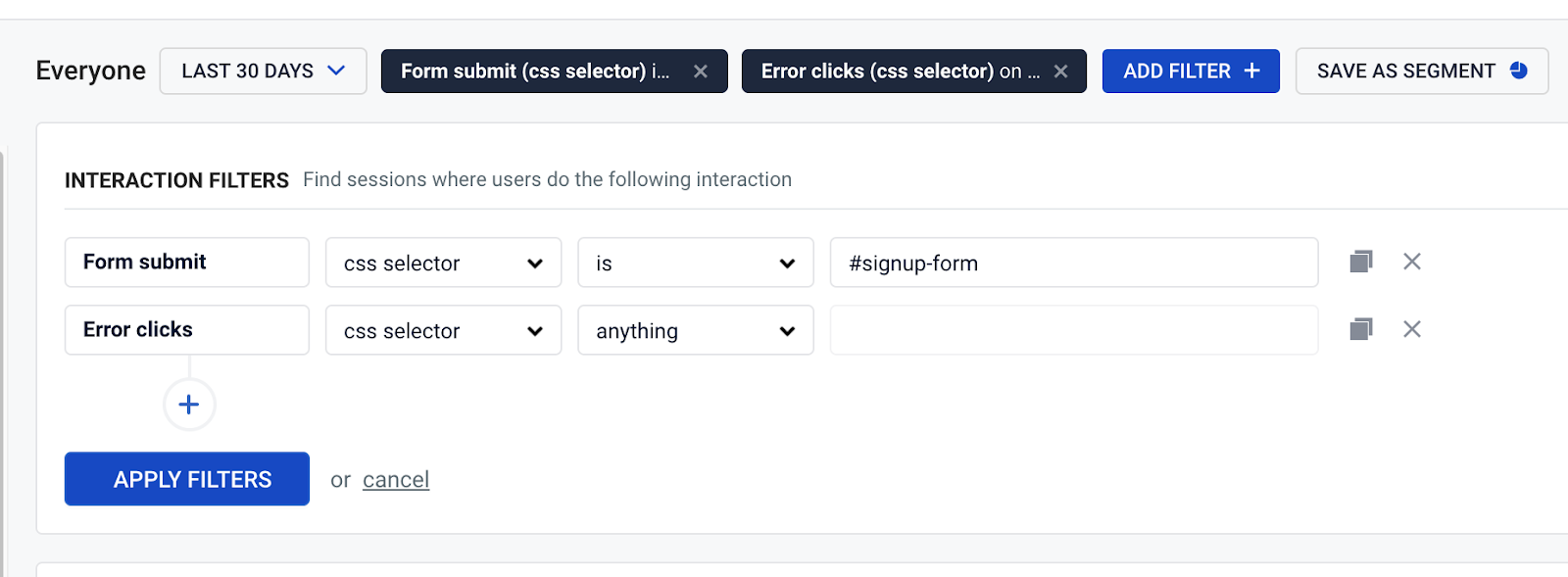The height and width of the screenshot is (577, 1568).
Task: Duplicate the Form submit filter row
Action: click(1360, 262)
